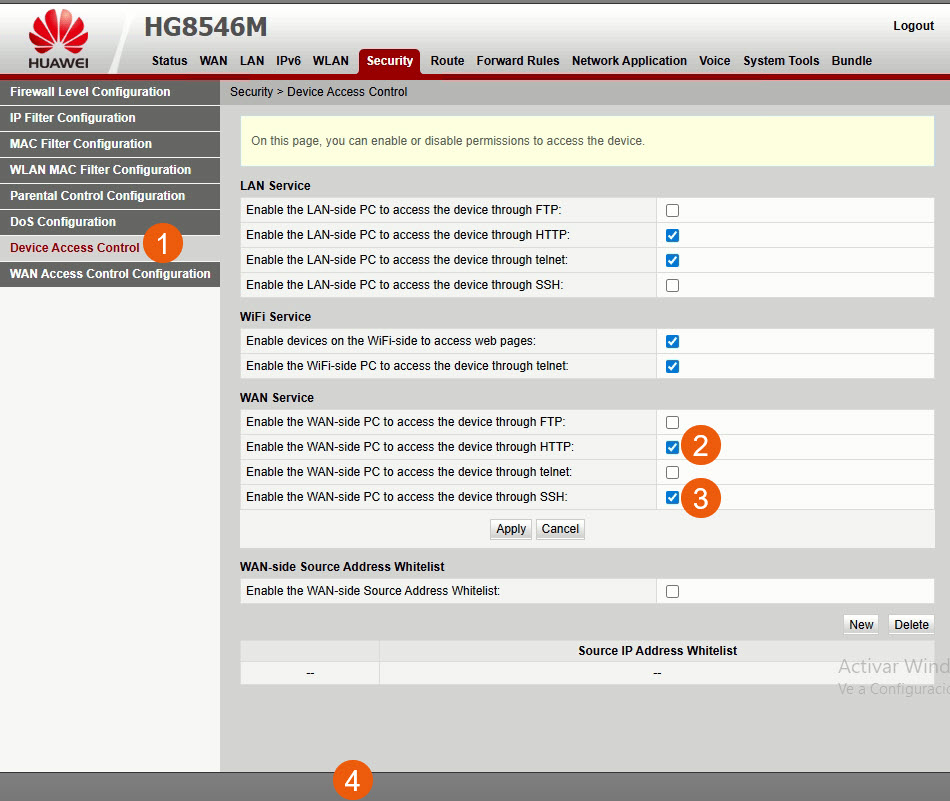Open WAN Access Control Configuration
Viewport: 950px width, 801px height.
tap(110, 274)
